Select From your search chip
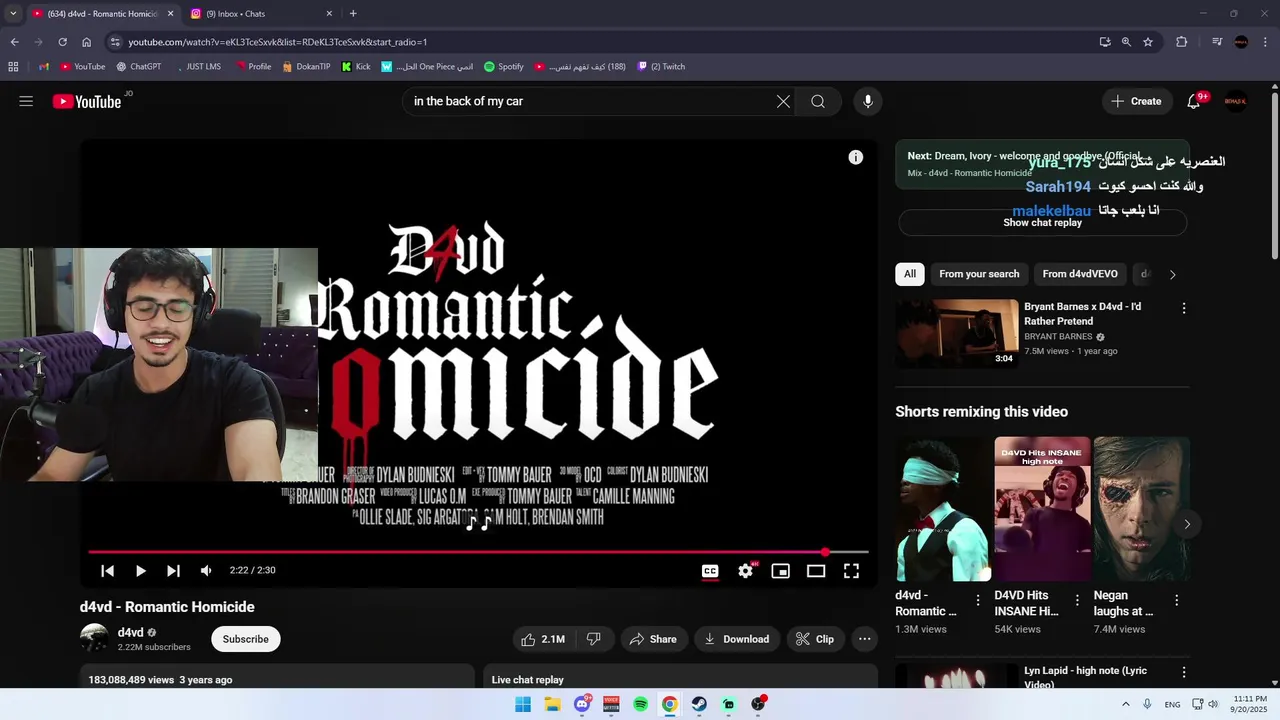This screenshot has height=720, width=1280. (979, 274)
